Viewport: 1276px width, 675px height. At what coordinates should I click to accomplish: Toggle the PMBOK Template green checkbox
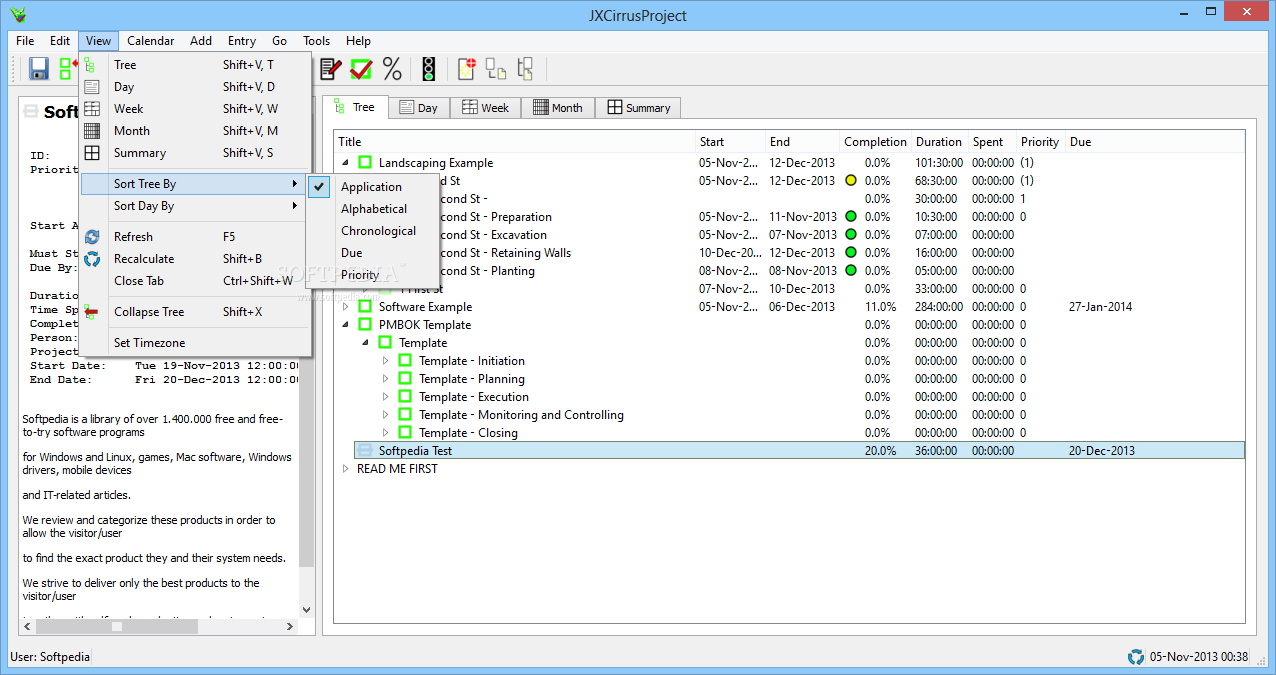[365, 325]
